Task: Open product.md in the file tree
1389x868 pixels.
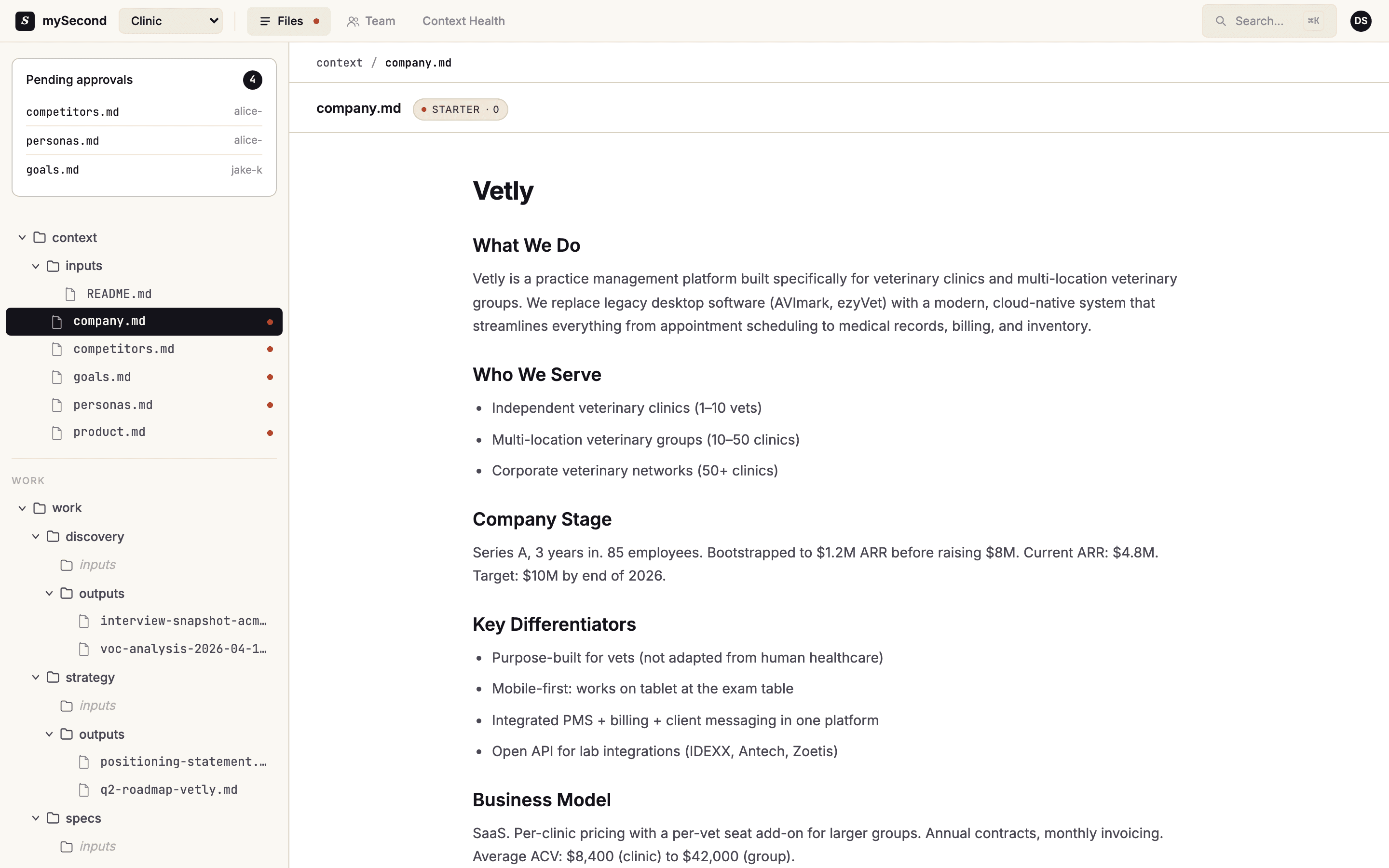Action: click(x=144, y=432)
